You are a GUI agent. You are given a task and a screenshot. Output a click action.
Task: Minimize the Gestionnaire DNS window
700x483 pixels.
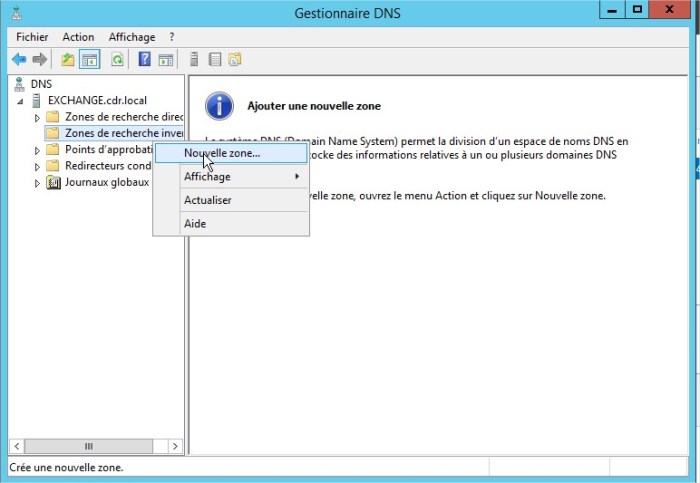(x=612, y=10)
